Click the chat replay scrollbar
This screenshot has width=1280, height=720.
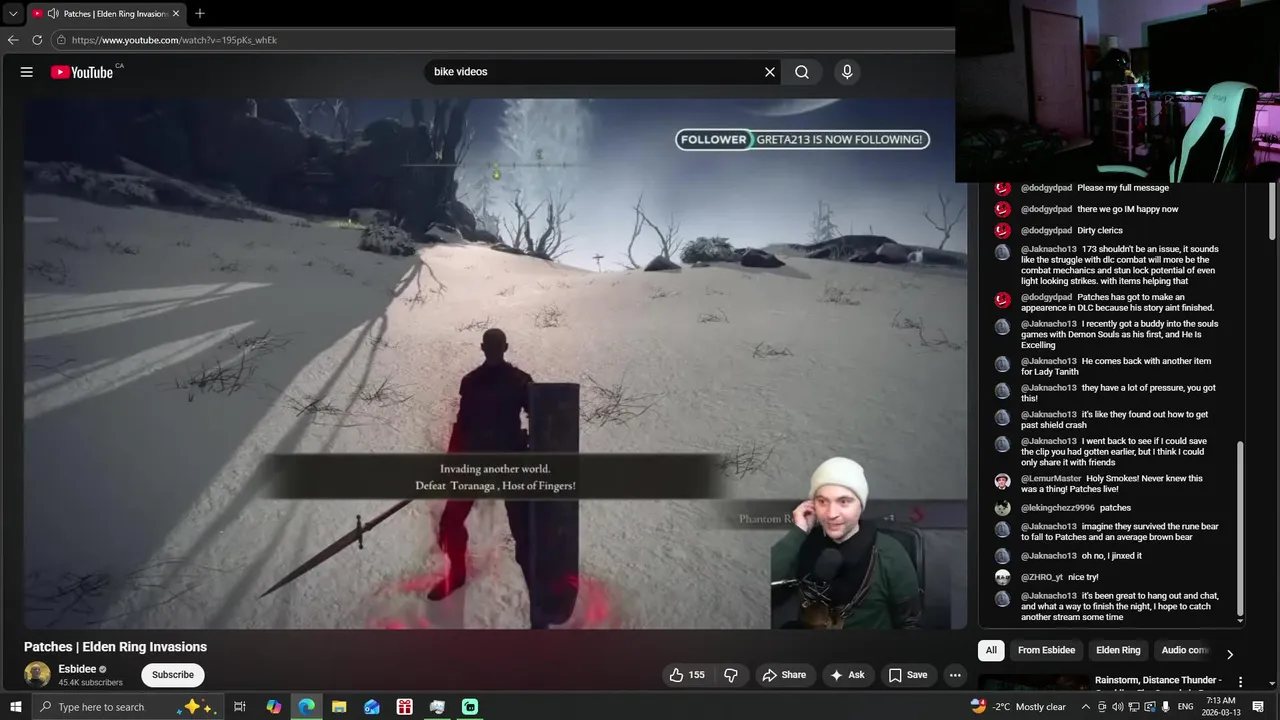(1241, 529)
